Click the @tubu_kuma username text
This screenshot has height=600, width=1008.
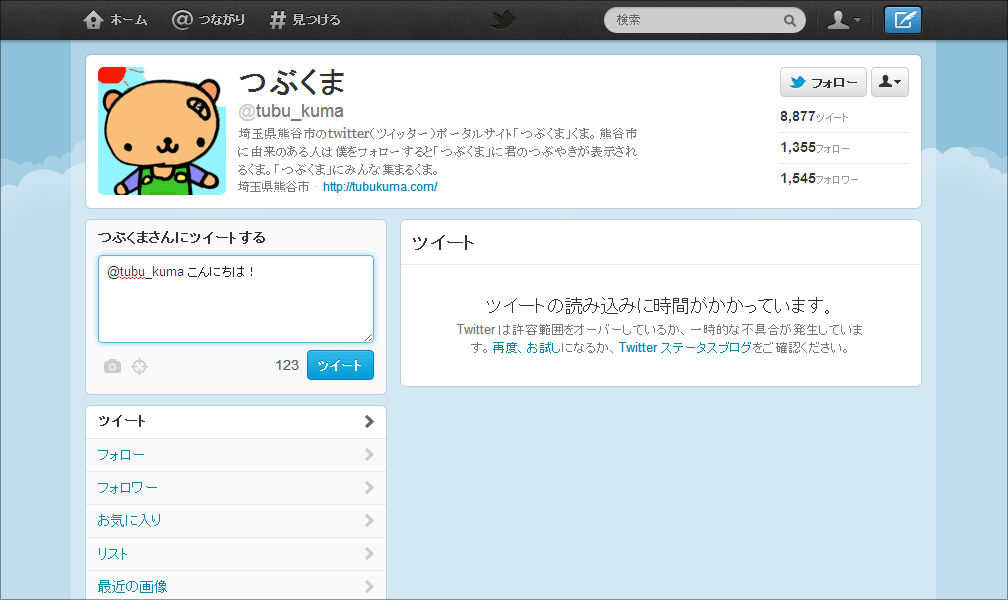(x=291, y=111)
